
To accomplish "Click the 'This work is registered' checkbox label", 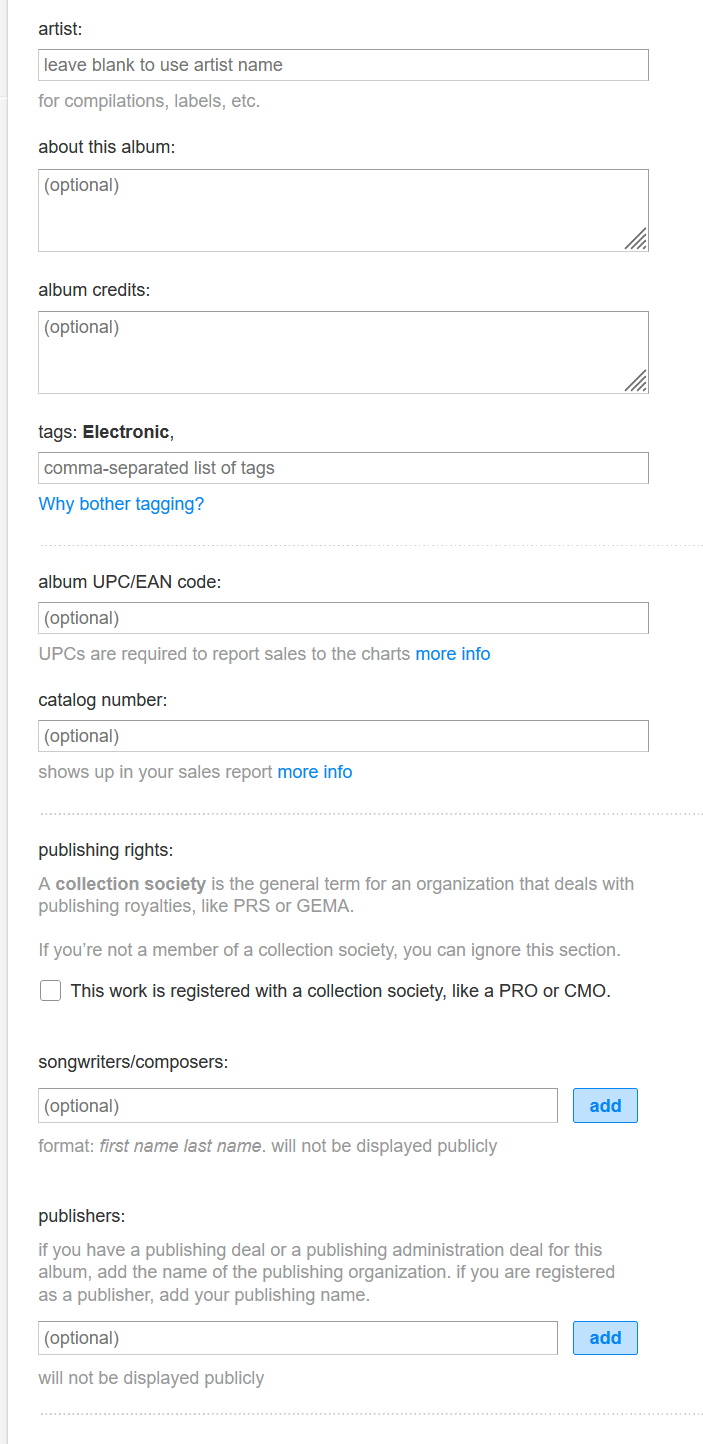I will coord(340,991).
